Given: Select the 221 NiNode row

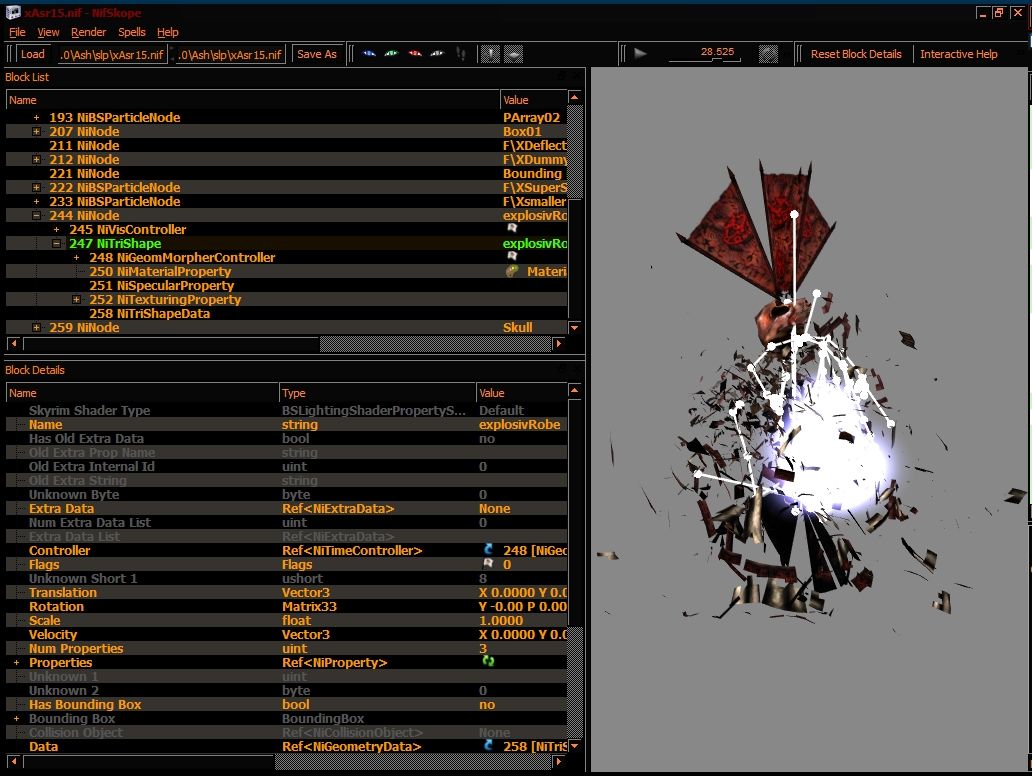Looking at the screenshot, I should pyautogui.click(x=286, y=174).
